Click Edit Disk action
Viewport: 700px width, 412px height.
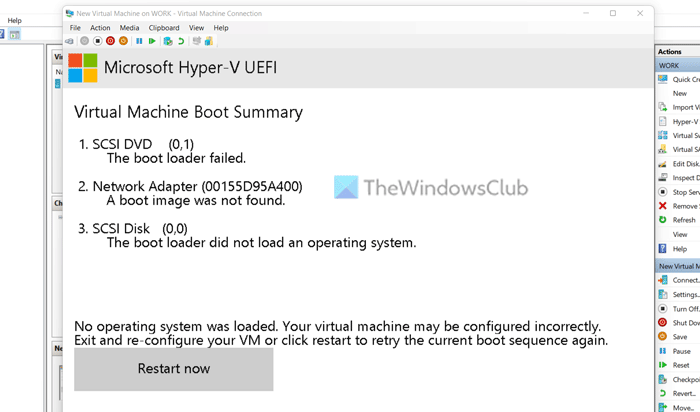[x=679, y=164]
